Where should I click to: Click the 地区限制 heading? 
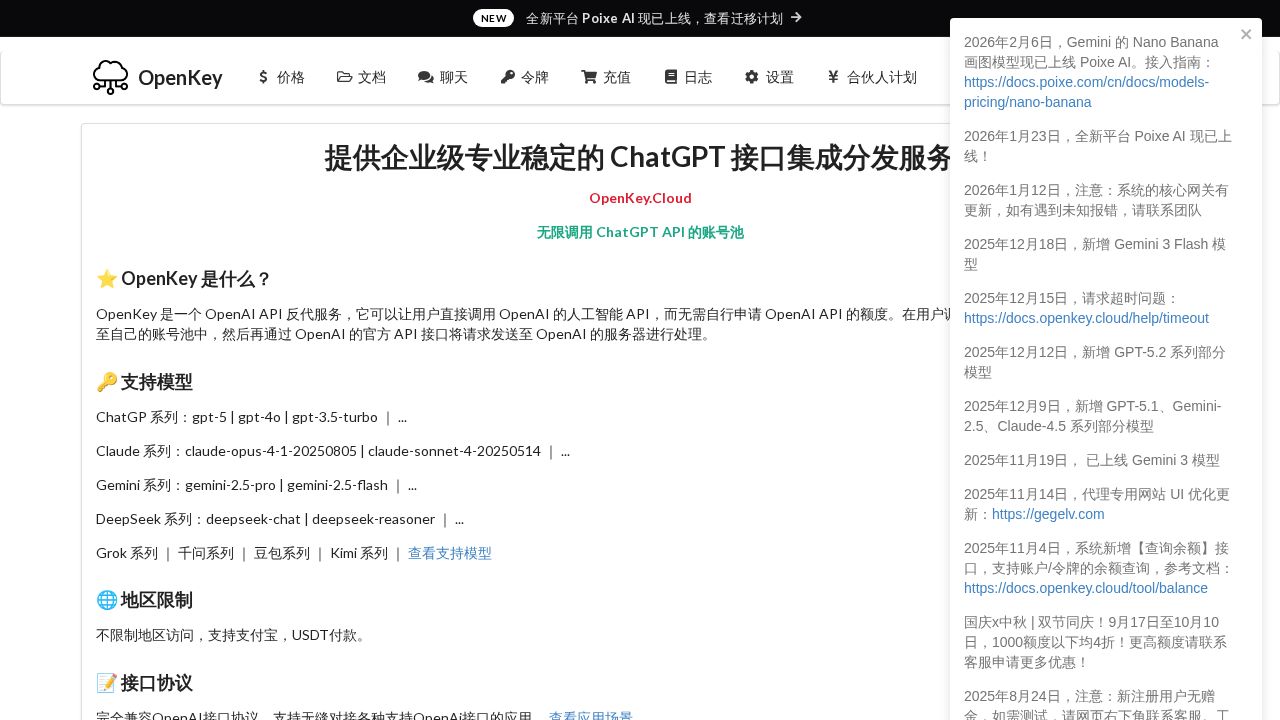coord(144,600)
